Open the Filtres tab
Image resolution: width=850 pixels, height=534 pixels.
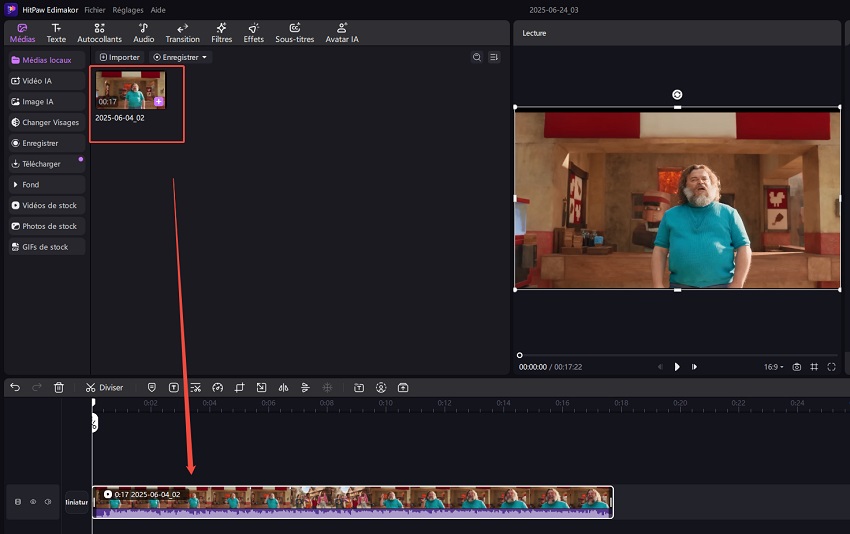pos(221,33)
